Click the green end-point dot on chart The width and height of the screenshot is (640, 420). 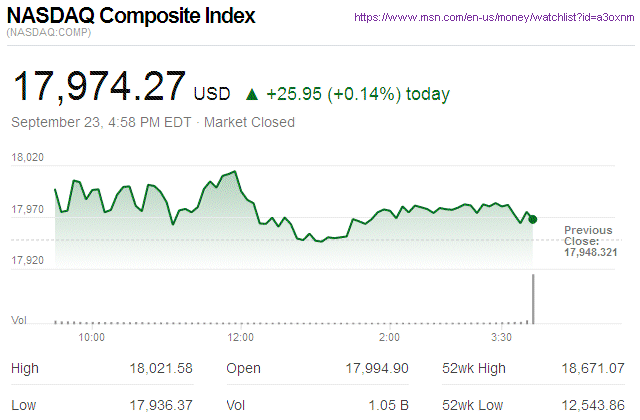533,218
